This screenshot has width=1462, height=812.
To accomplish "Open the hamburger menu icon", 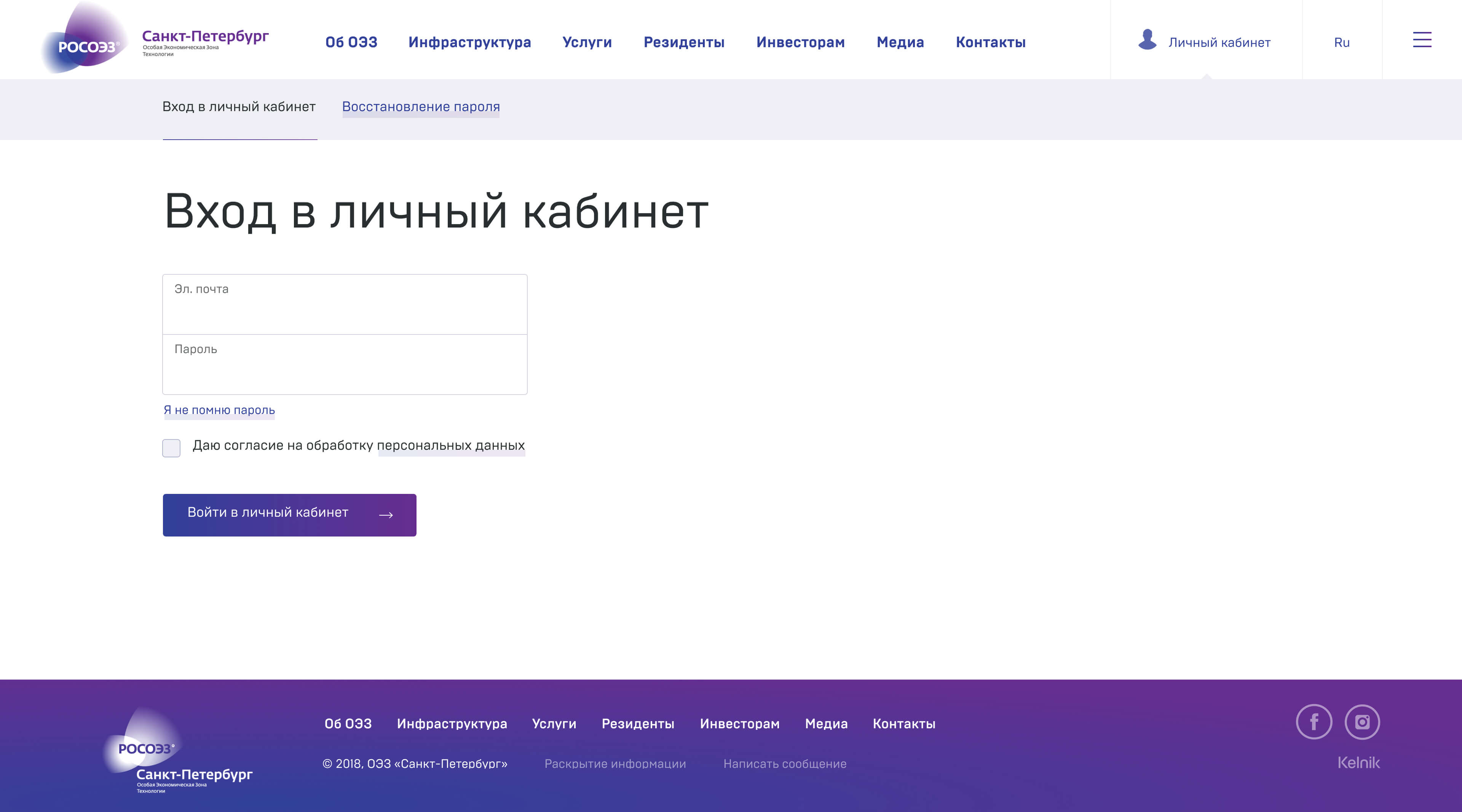I will (x=1422, y=40).
